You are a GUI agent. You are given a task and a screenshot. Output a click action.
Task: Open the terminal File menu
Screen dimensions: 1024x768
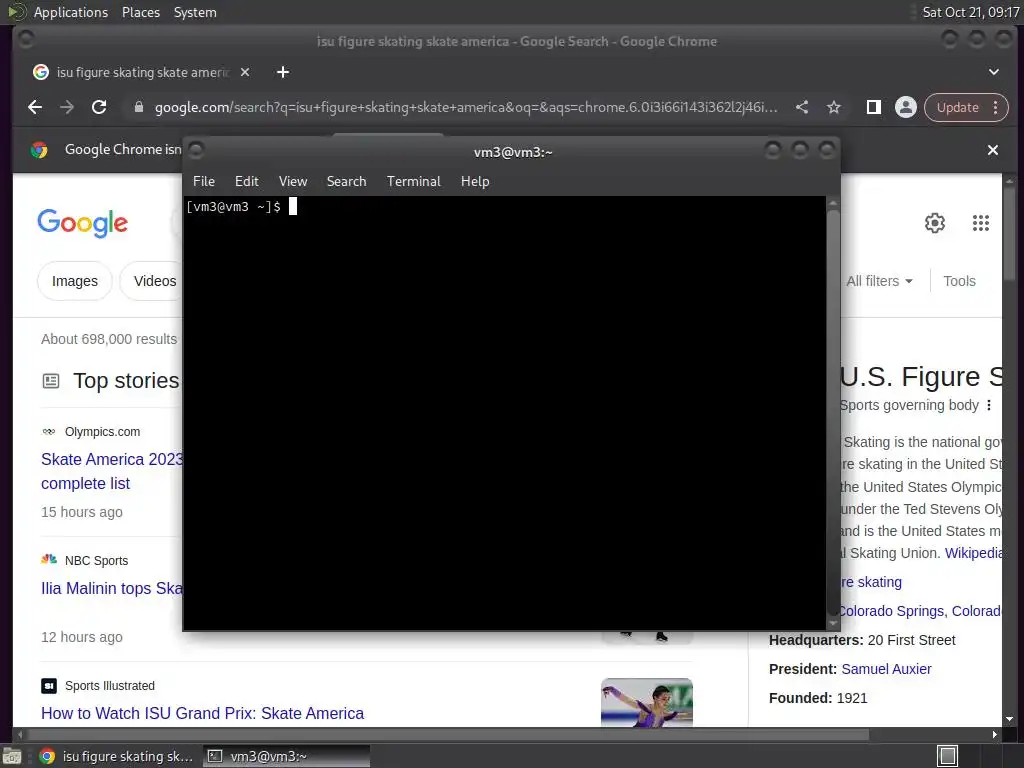[x=204, y=181]
